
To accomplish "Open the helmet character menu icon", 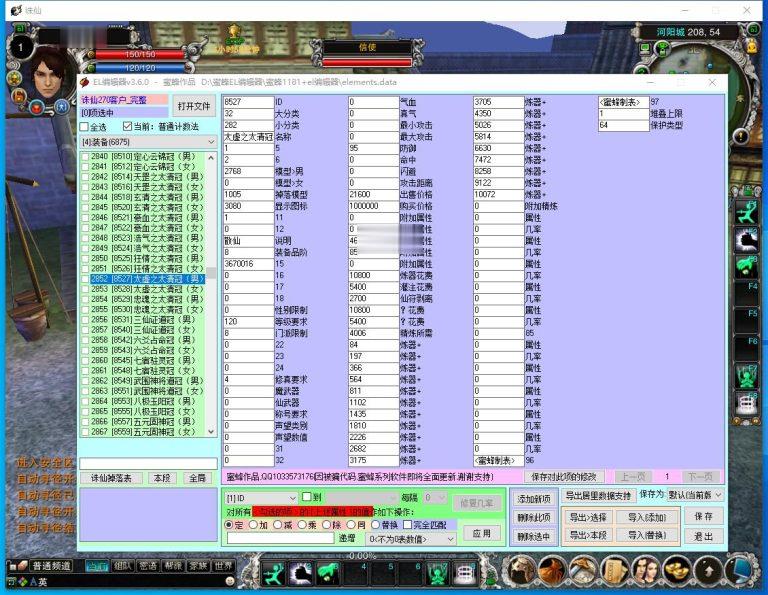I will [x=521, y=571].
